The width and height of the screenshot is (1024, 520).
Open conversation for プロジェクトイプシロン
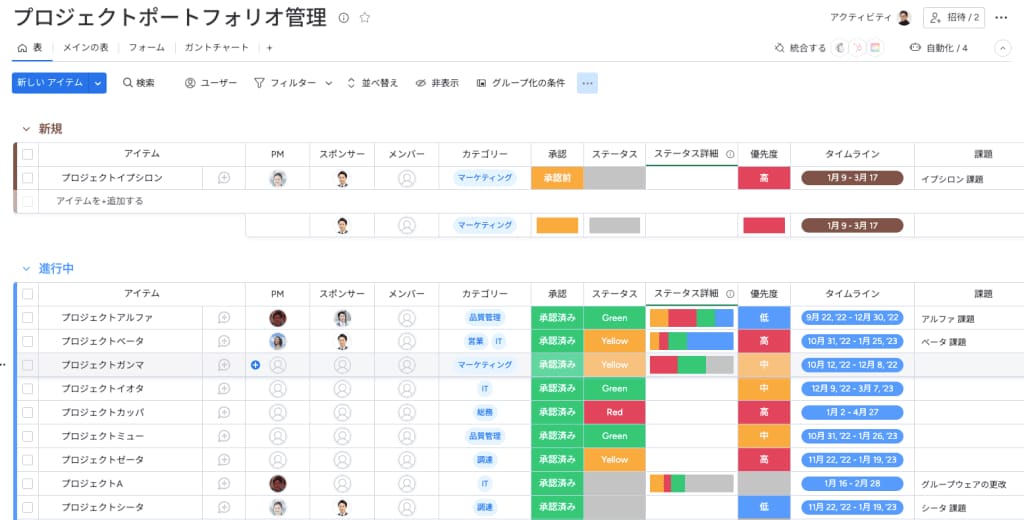(x=224, y=178)
